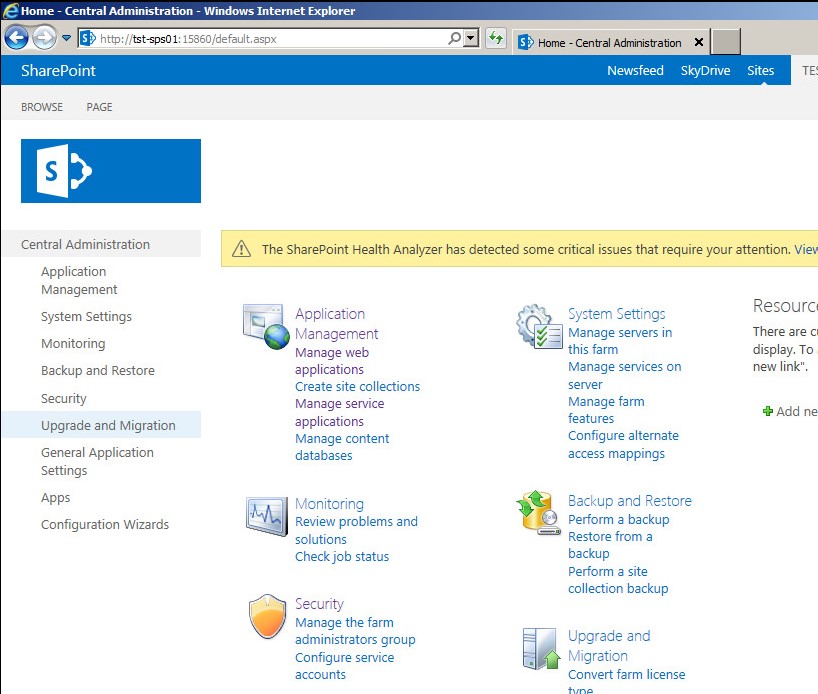Click the SharePoint favicon in address bar
The image size is (818, 694).
pyautogui.click(x=88, y=38)
